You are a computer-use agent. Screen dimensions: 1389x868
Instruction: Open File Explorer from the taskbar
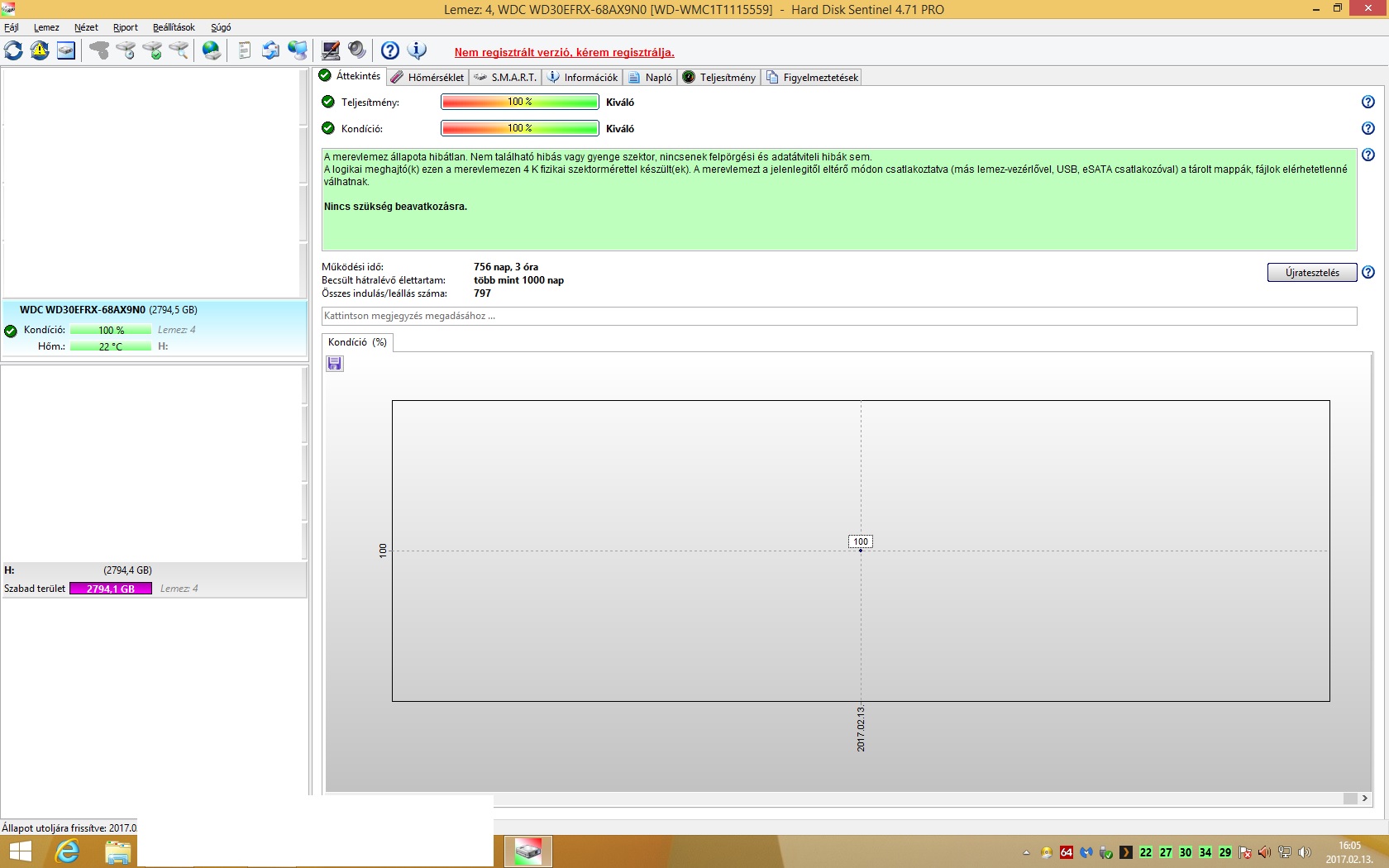pos(117,851)
